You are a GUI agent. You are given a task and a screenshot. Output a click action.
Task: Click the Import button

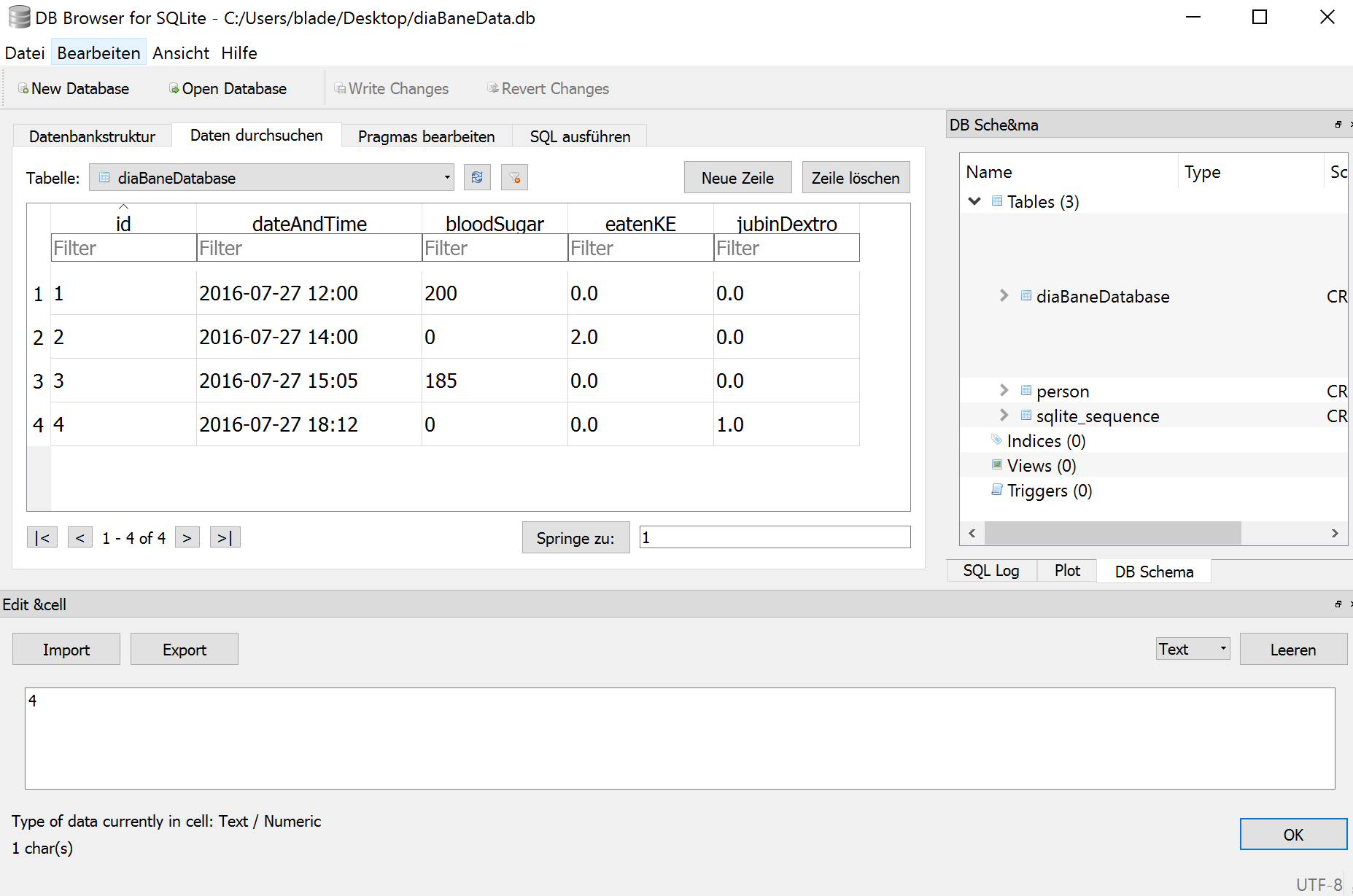tap(66, 649)
